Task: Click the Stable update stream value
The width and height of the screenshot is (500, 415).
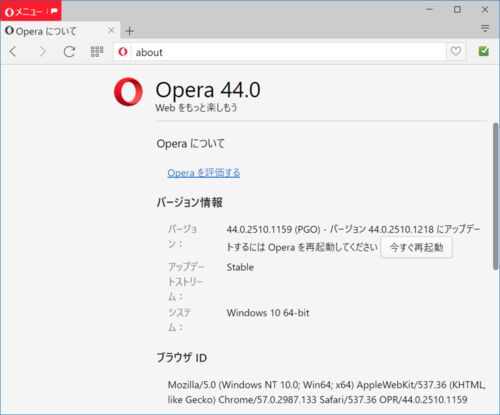Action: coord(240,267)
